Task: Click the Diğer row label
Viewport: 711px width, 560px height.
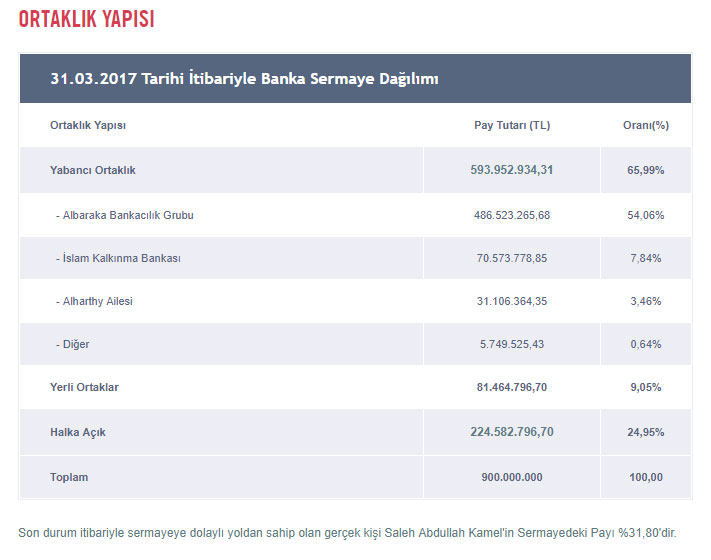Action: (73, 344)
